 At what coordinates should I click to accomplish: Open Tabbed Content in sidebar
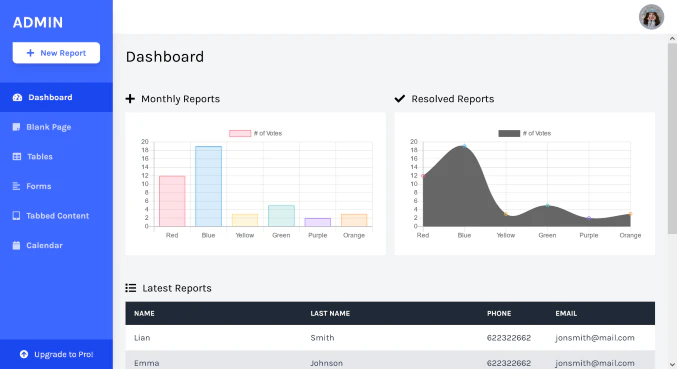pyautogui.click(x=56, y=216)
